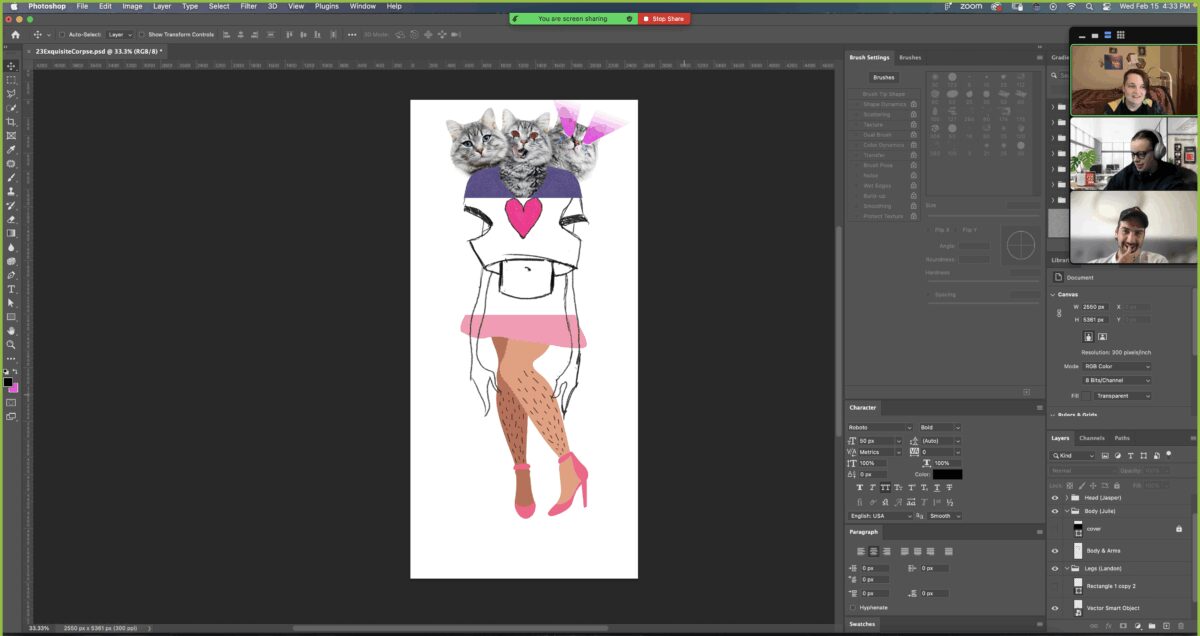Set portrait canvas orientation in Properties
This screenshot has width=1200, height=636.
point(1089,337)
